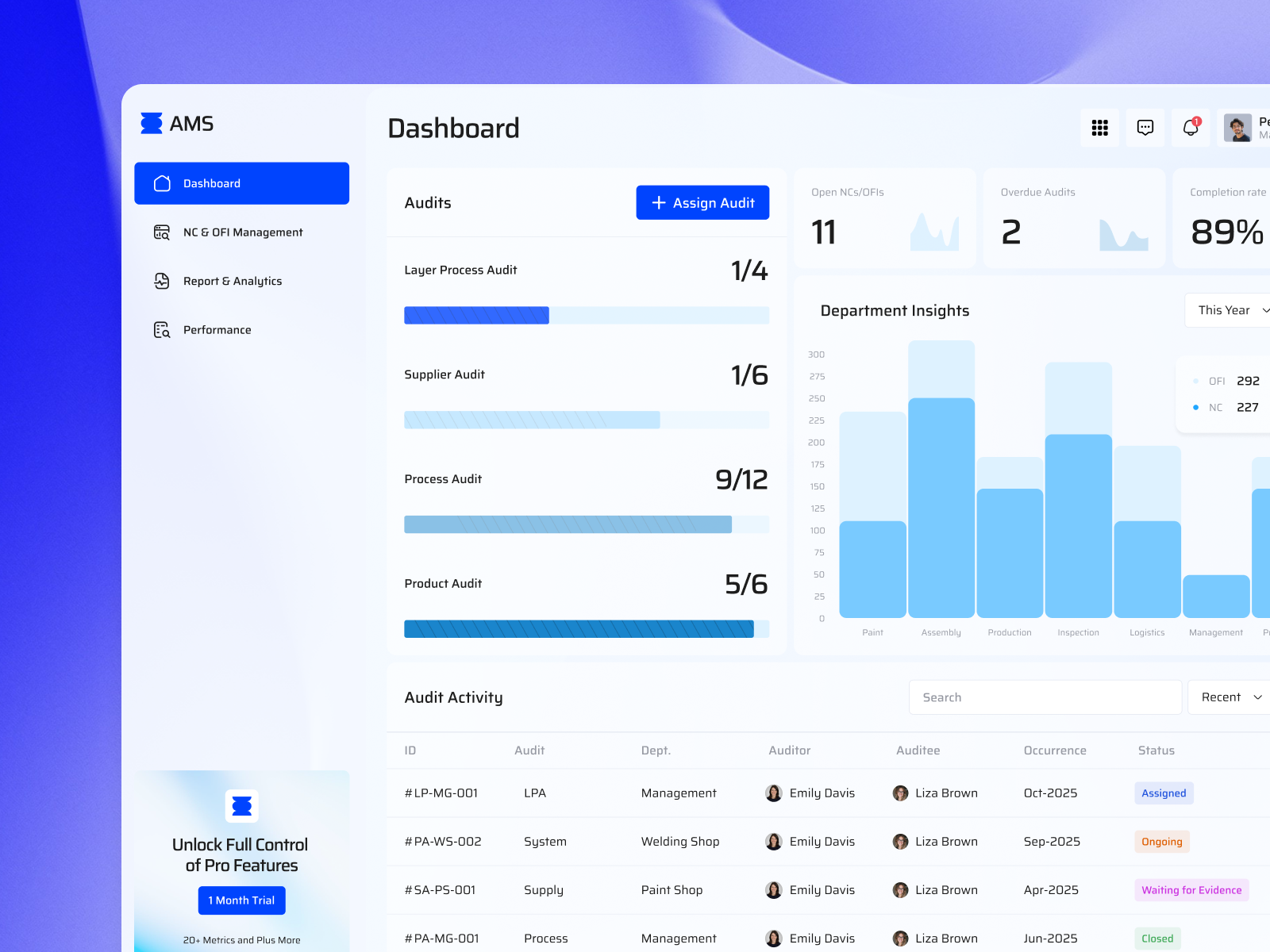Click the Inspection bar in the chart
This screenshot has height=952, width=1270.
(x=1079, y=490)
